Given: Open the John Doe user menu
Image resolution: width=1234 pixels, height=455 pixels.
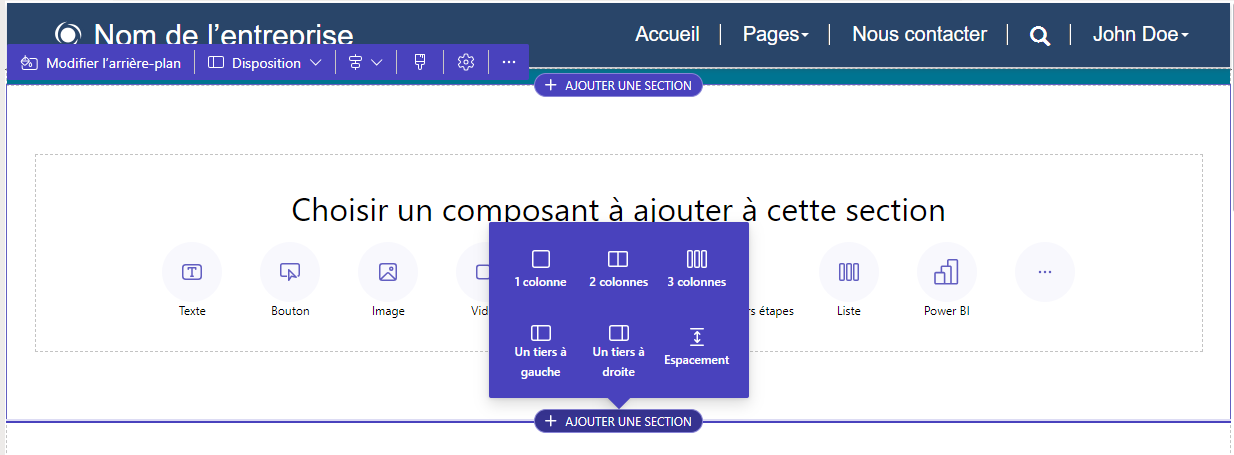Looking at the screenshot, I should tap(1141, 34).
